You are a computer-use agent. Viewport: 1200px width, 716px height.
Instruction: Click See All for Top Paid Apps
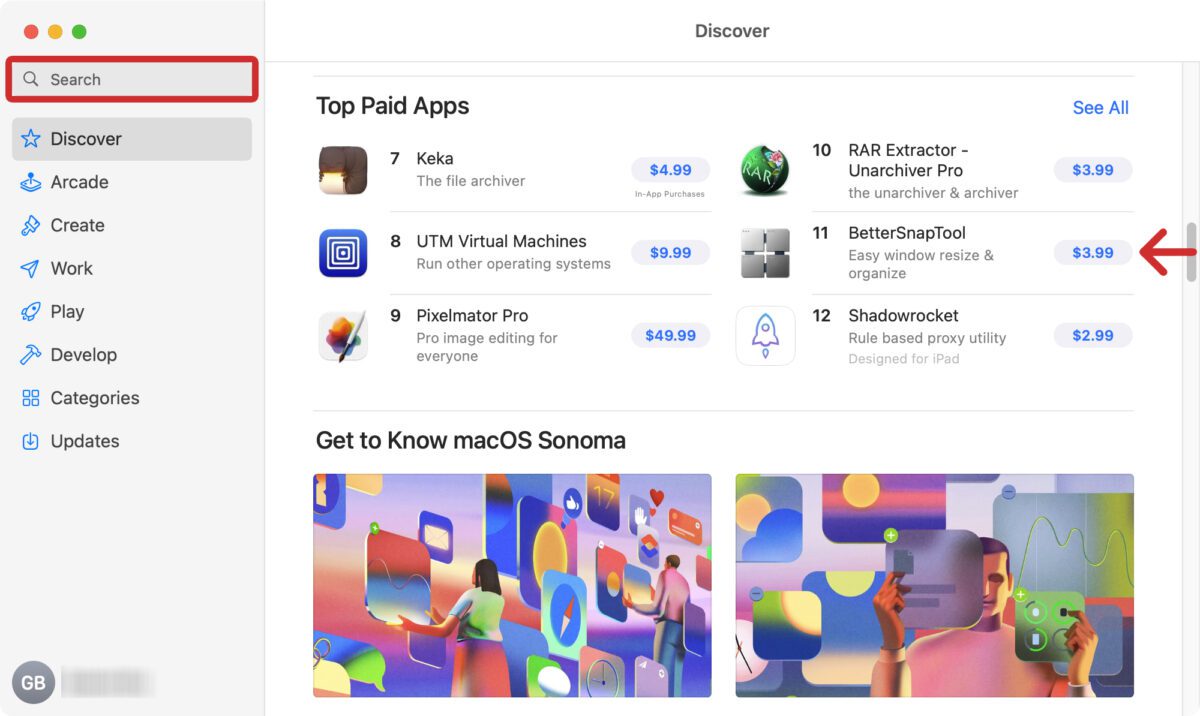tap(1100, 108)
